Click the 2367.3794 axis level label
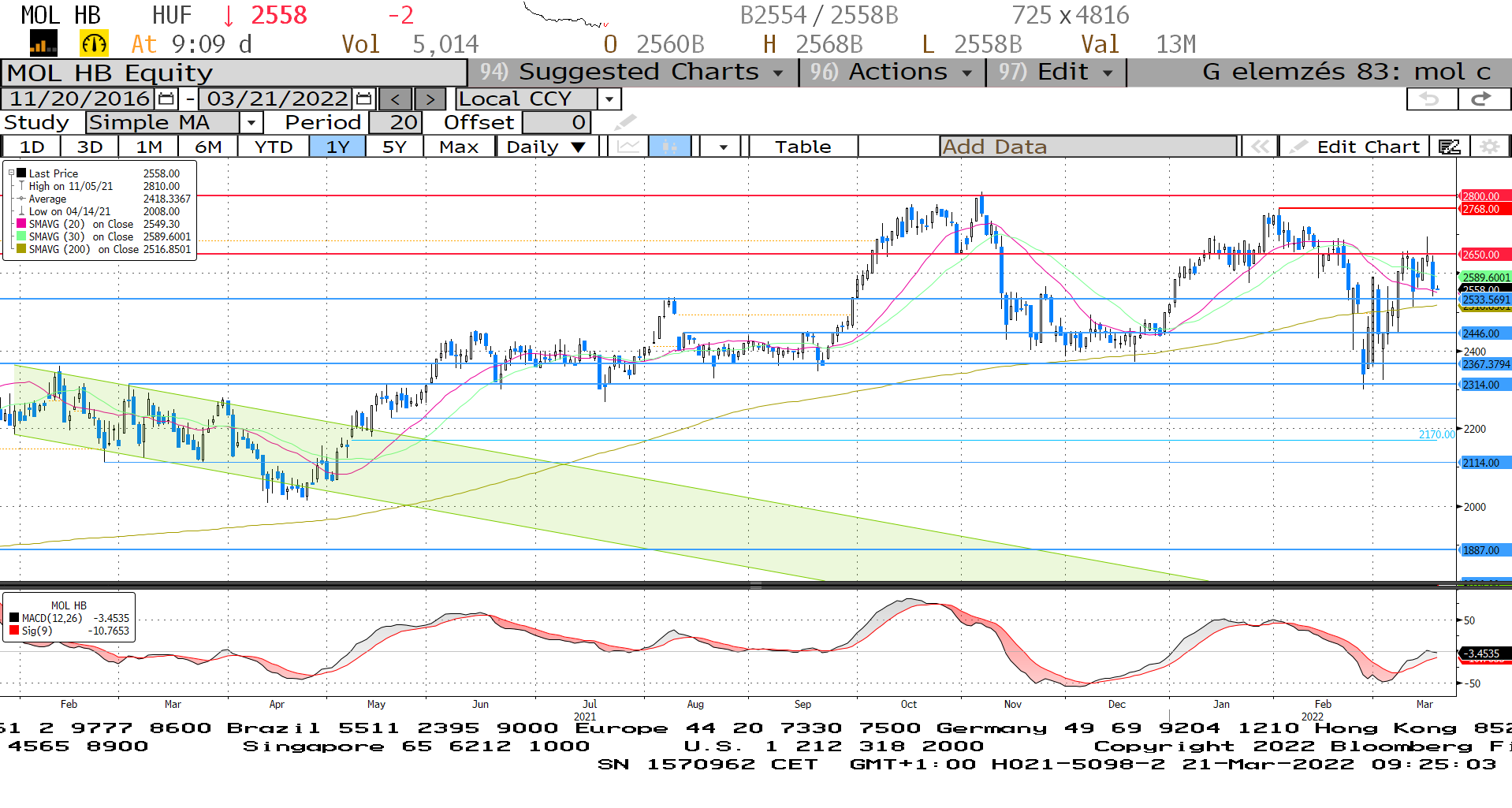Image resolution: width=1512 pixels, height=808 pixels. pos(1485,364)
